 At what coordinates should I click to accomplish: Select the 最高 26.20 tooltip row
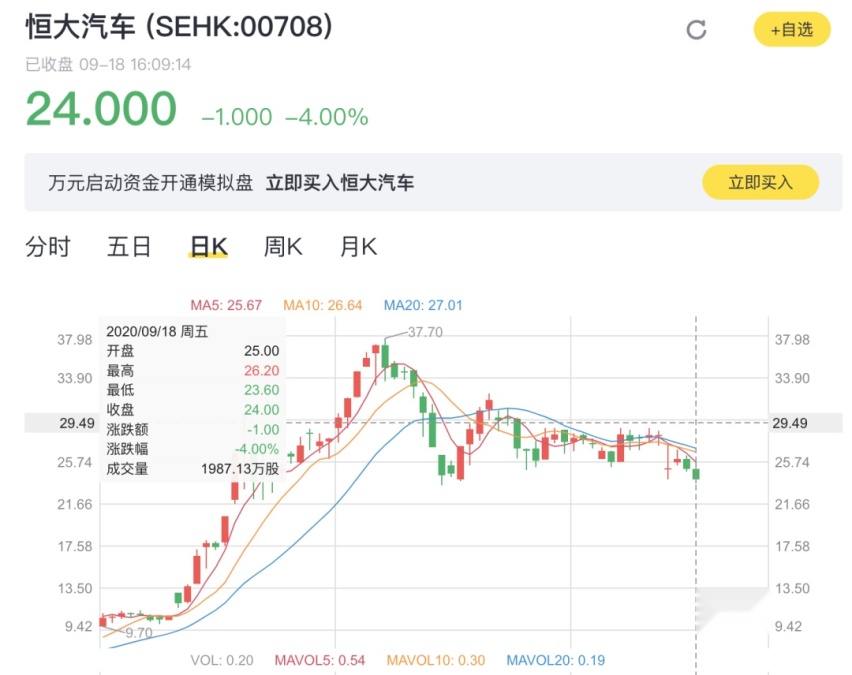[192, 371]
